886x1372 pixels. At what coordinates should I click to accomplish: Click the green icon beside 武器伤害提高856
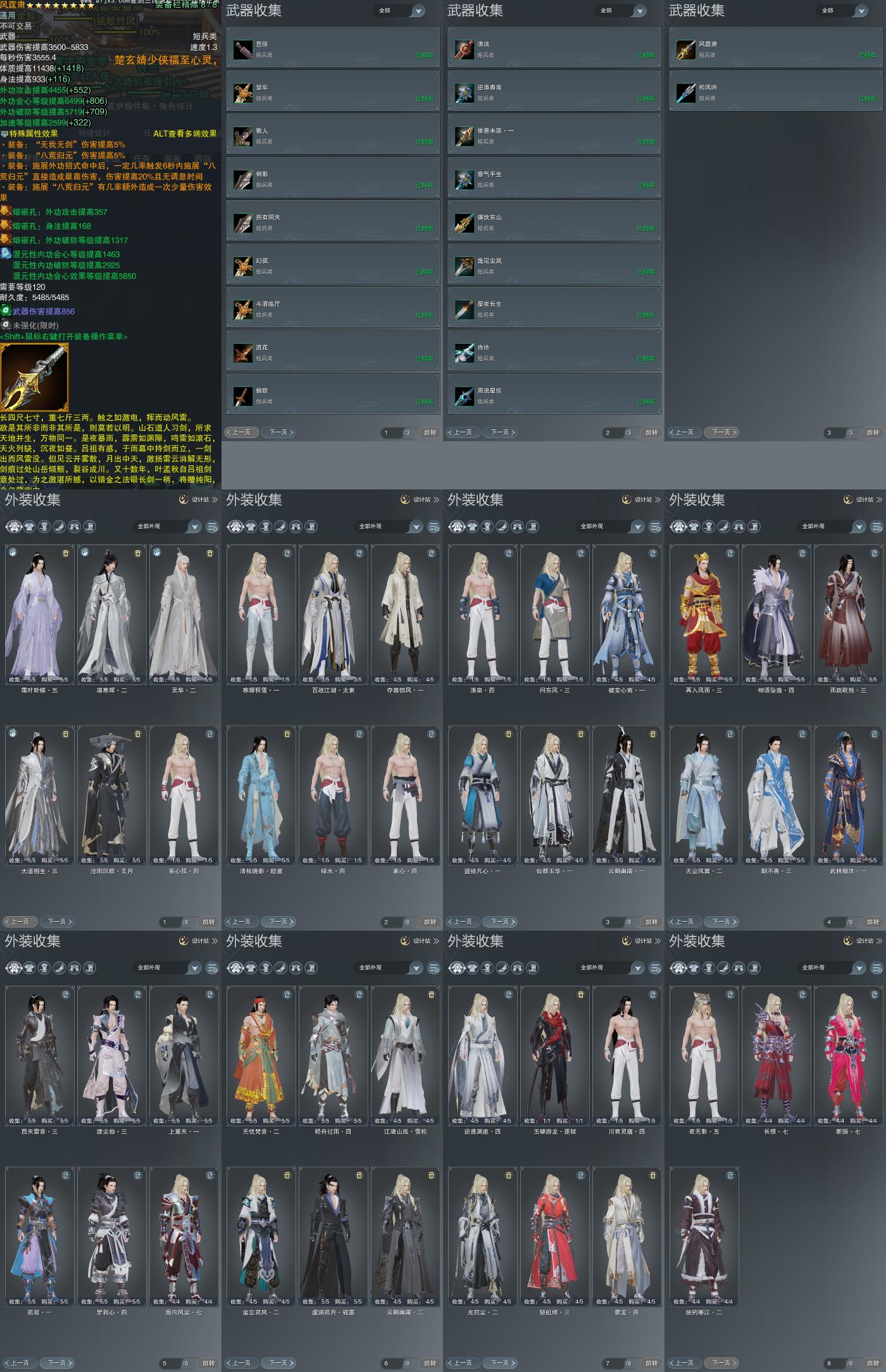click(x=6, y=311)
